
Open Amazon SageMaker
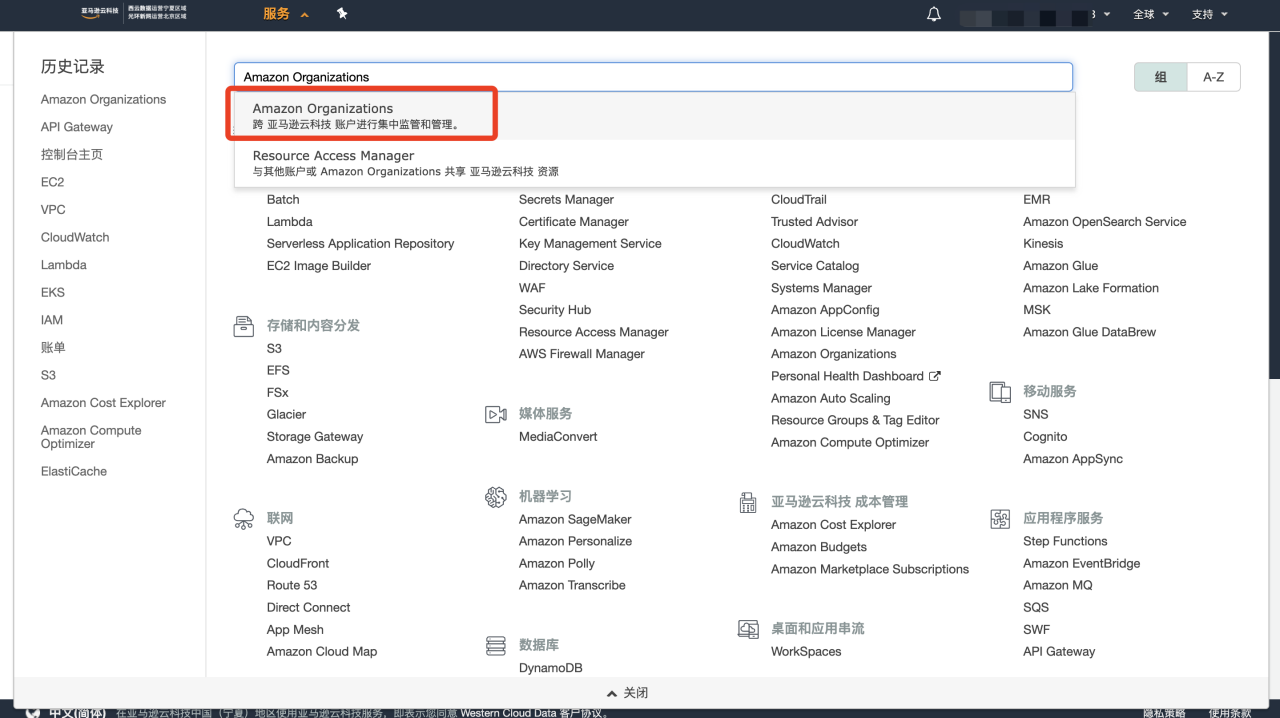[575, 520]
